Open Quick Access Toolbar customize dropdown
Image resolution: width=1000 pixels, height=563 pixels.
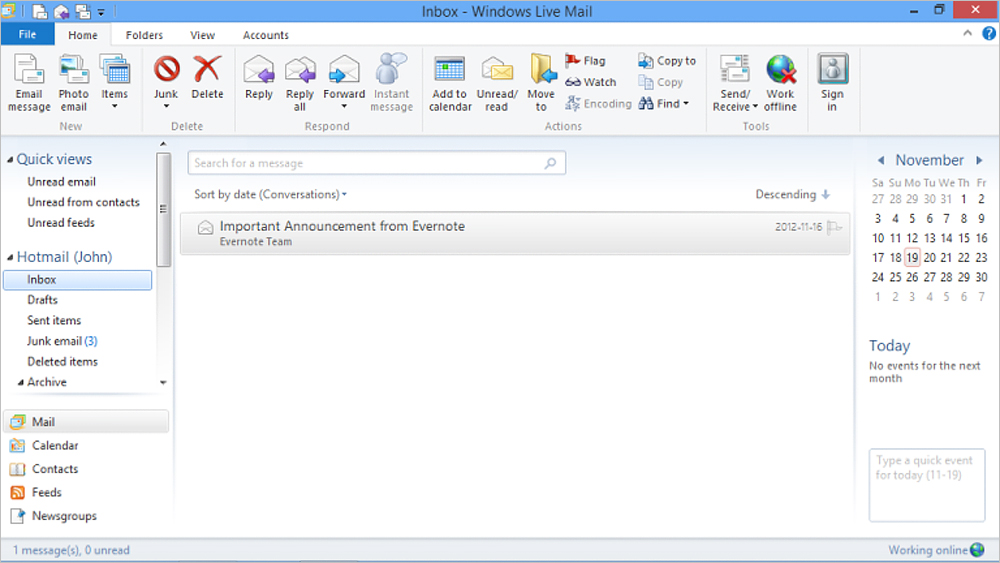tap(101, 12)
